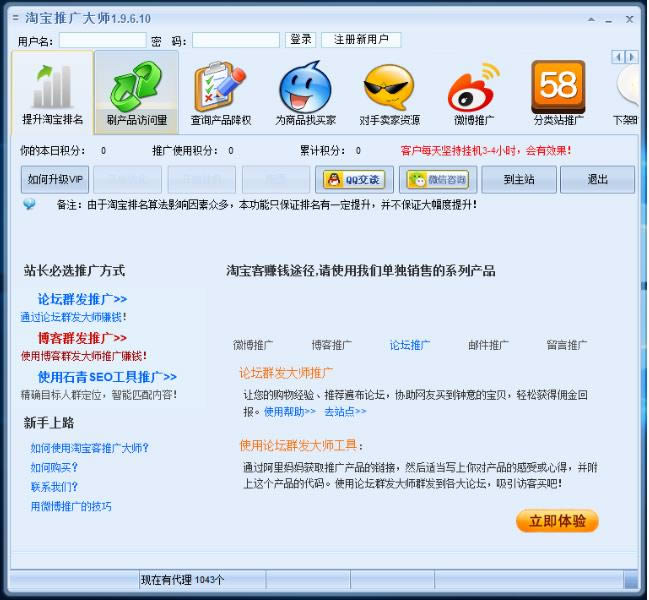Open the 如何购买? link

coord(54,467)
